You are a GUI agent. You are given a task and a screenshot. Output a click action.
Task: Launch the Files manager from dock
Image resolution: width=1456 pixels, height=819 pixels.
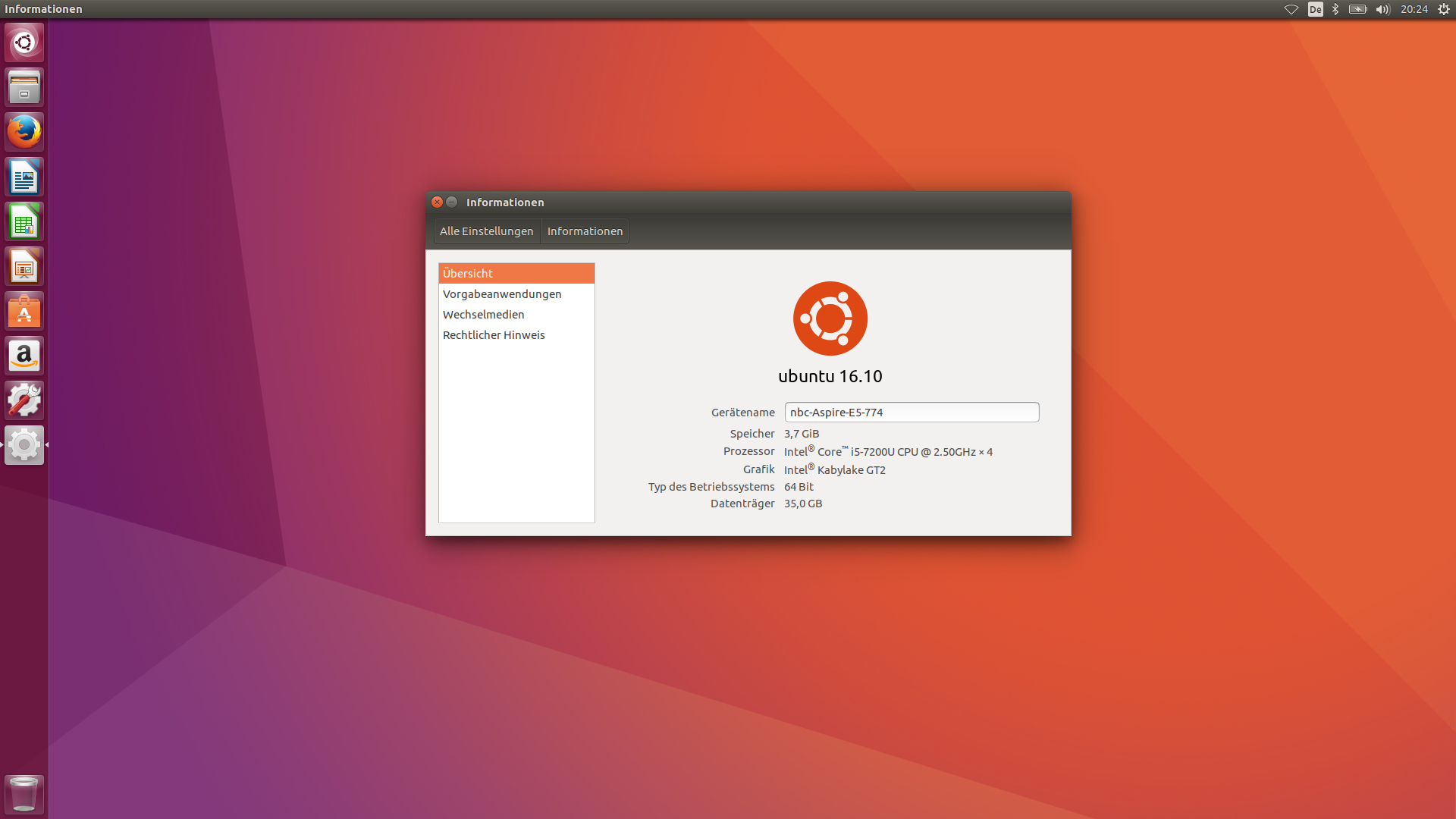click(x=24, y=87)
